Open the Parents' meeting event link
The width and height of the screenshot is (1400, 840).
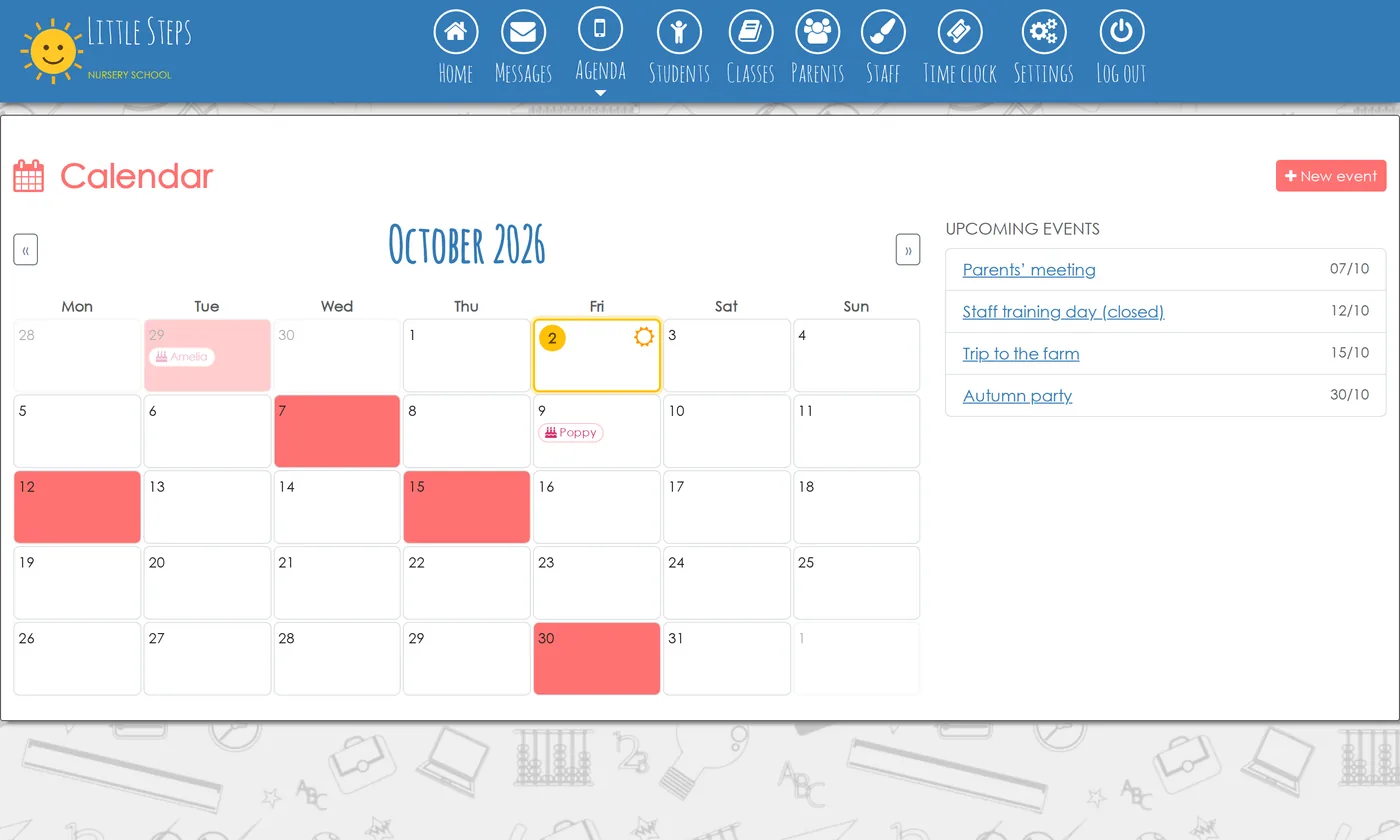pyautogui.click(x=1029, y=270)
